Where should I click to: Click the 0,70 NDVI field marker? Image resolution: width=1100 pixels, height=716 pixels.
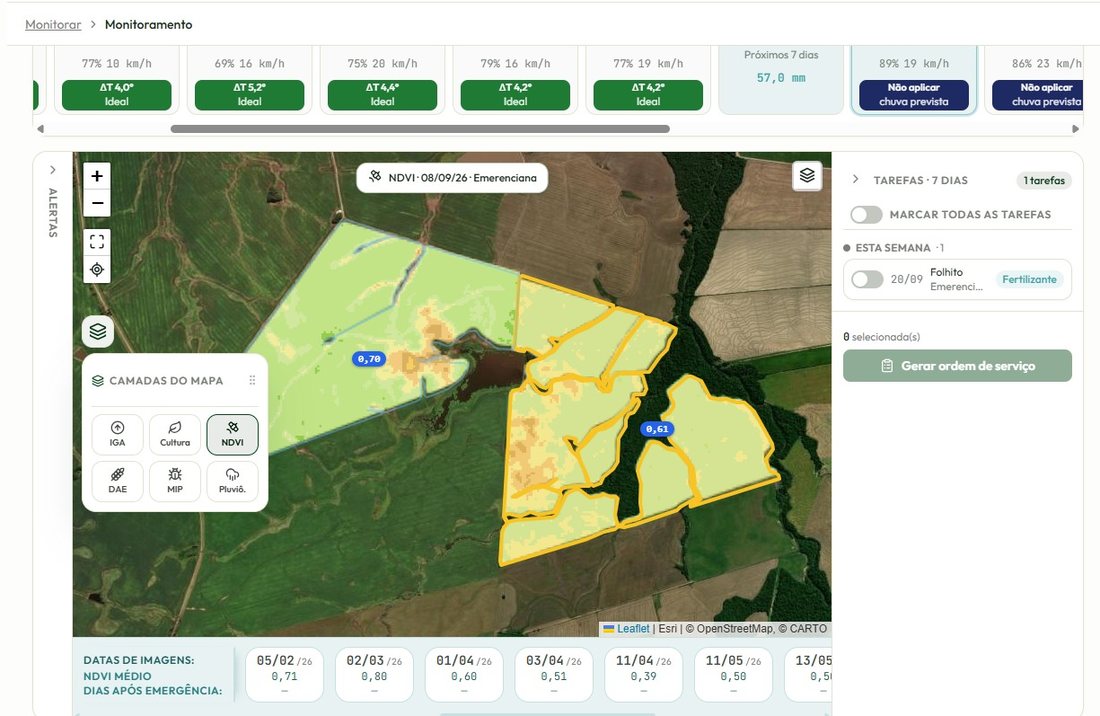[369, 359]
